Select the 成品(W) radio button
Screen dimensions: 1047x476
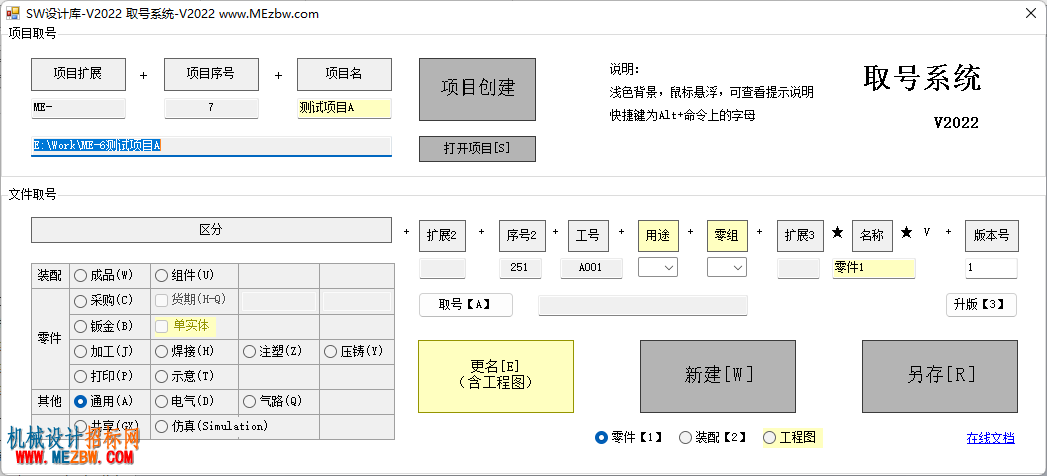pos(103,275)
